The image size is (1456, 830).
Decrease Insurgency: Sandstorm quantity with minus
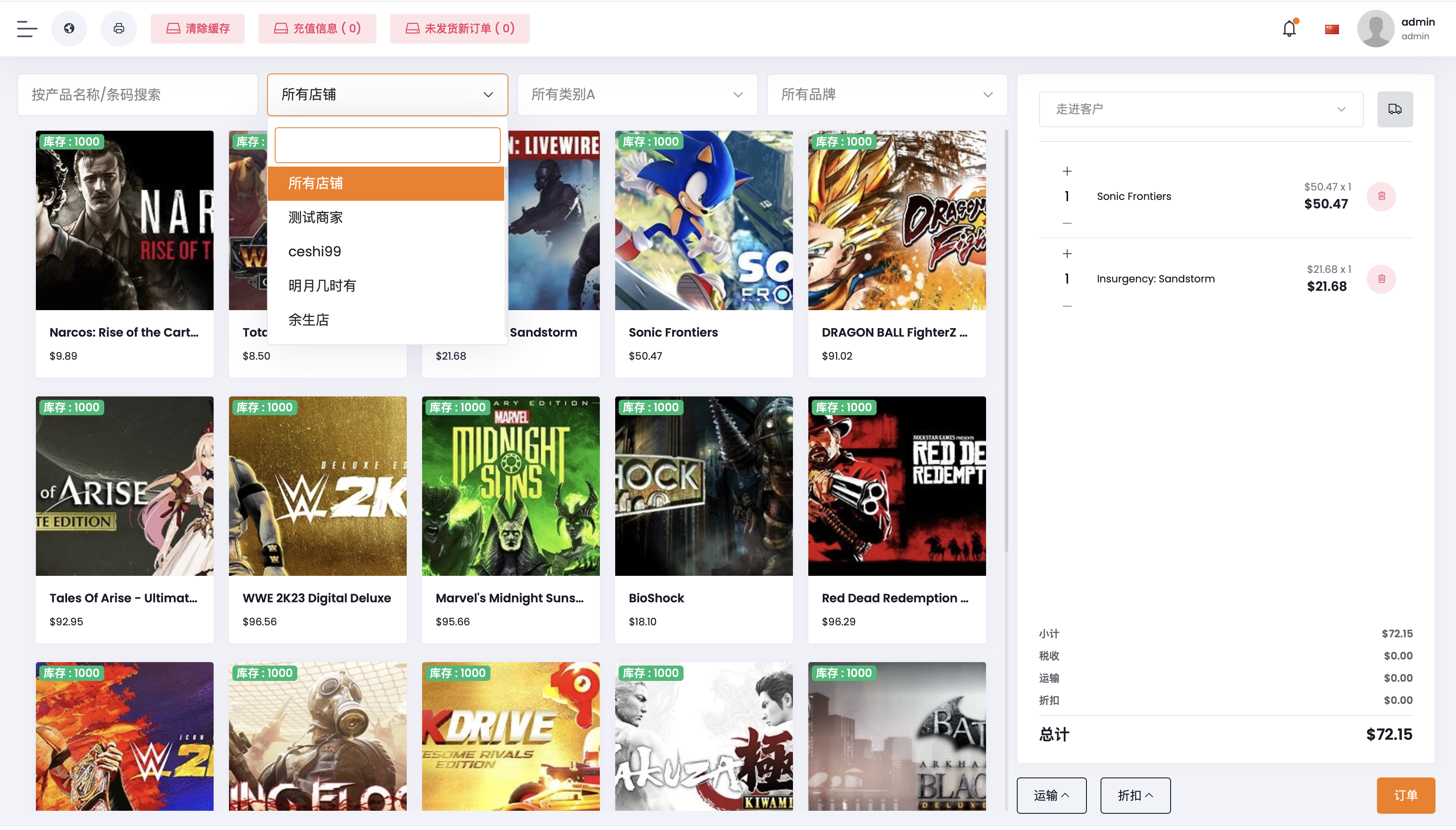[1067, 306]
